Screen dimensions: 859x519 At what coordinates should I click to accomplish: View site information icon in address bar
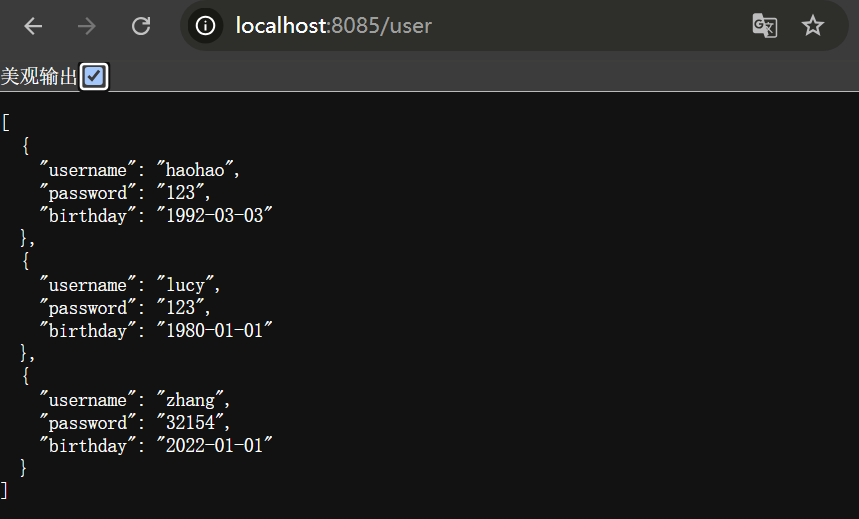[x=206, y=26]
